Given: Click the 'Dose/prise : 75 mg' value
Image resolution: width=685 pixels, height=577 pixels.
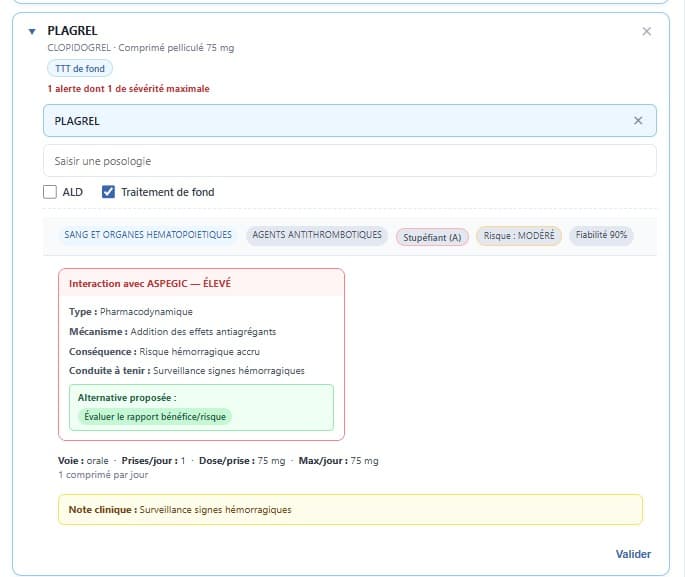Looking at the screenshot, I should pyautogui.click(x=242, y=461).
